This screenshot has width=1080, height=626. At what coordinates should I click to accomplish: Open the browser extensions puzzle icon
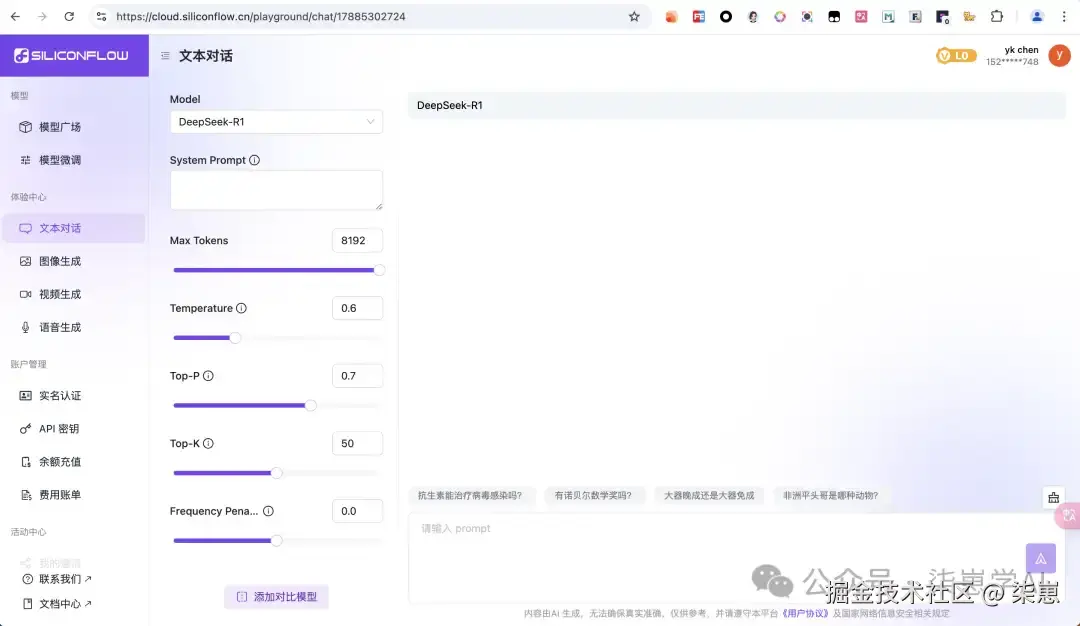pyautogui.click(x=996, y=17)
